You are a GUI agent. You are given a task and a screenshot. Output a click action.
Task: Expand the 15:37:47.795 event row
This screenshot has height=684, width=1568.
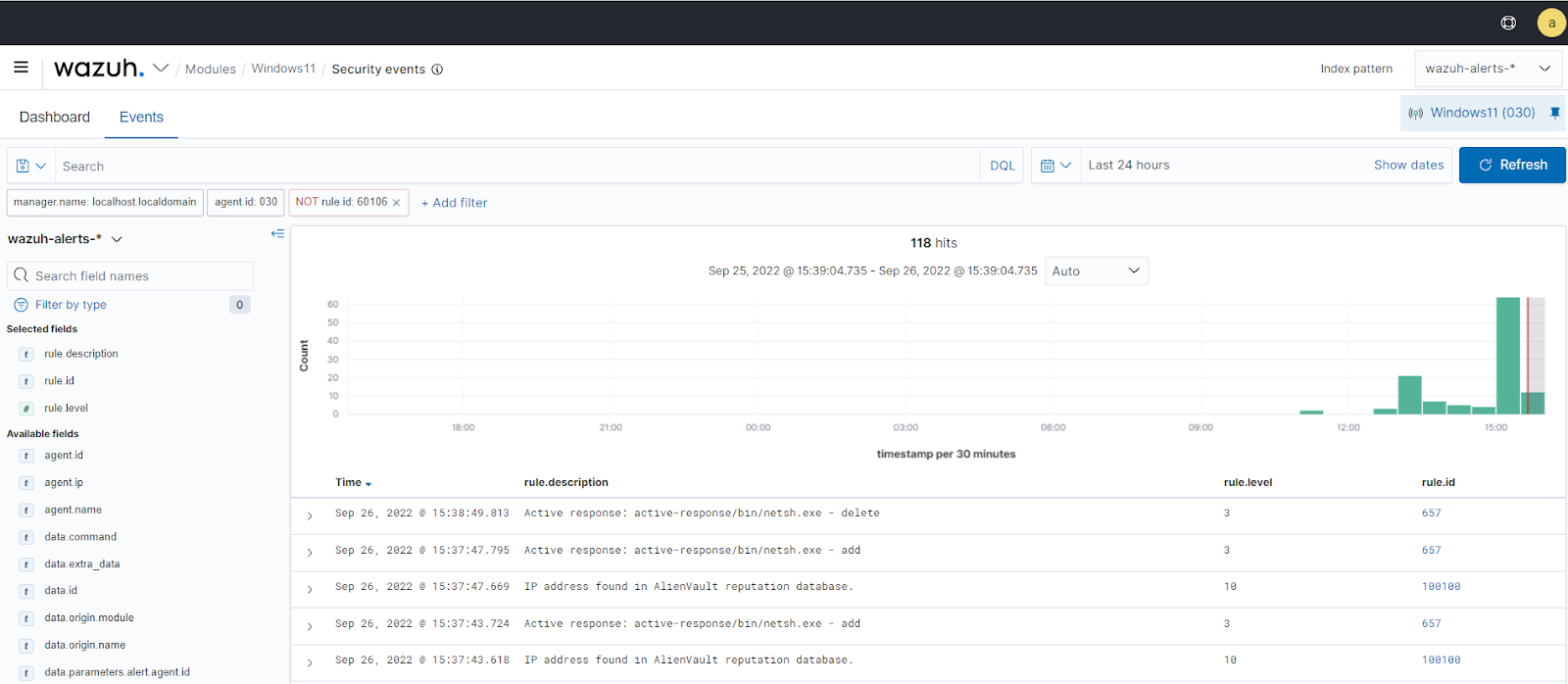[310, 553]
